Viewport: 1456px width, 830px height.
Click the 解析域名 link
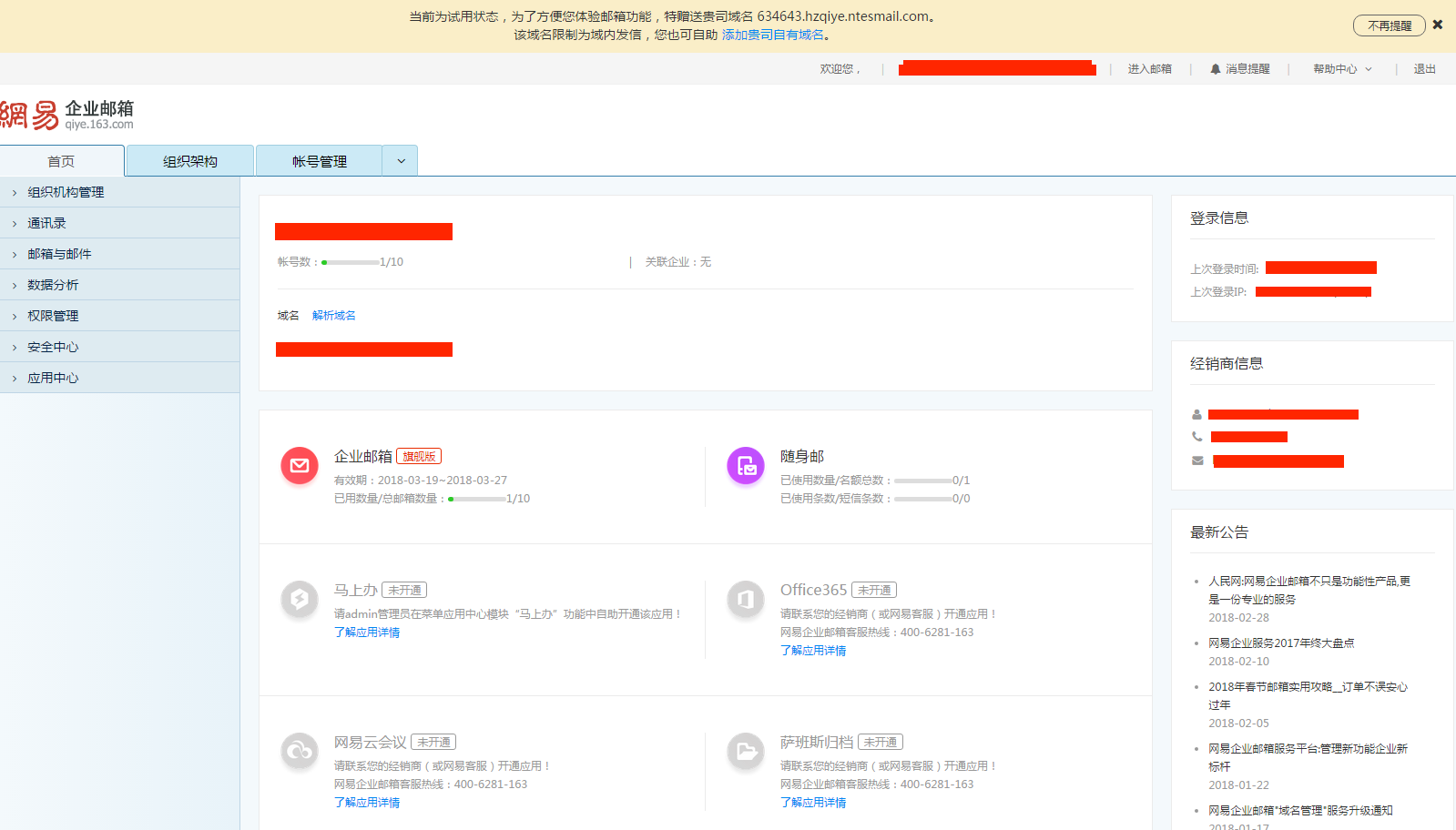point(334,316)
